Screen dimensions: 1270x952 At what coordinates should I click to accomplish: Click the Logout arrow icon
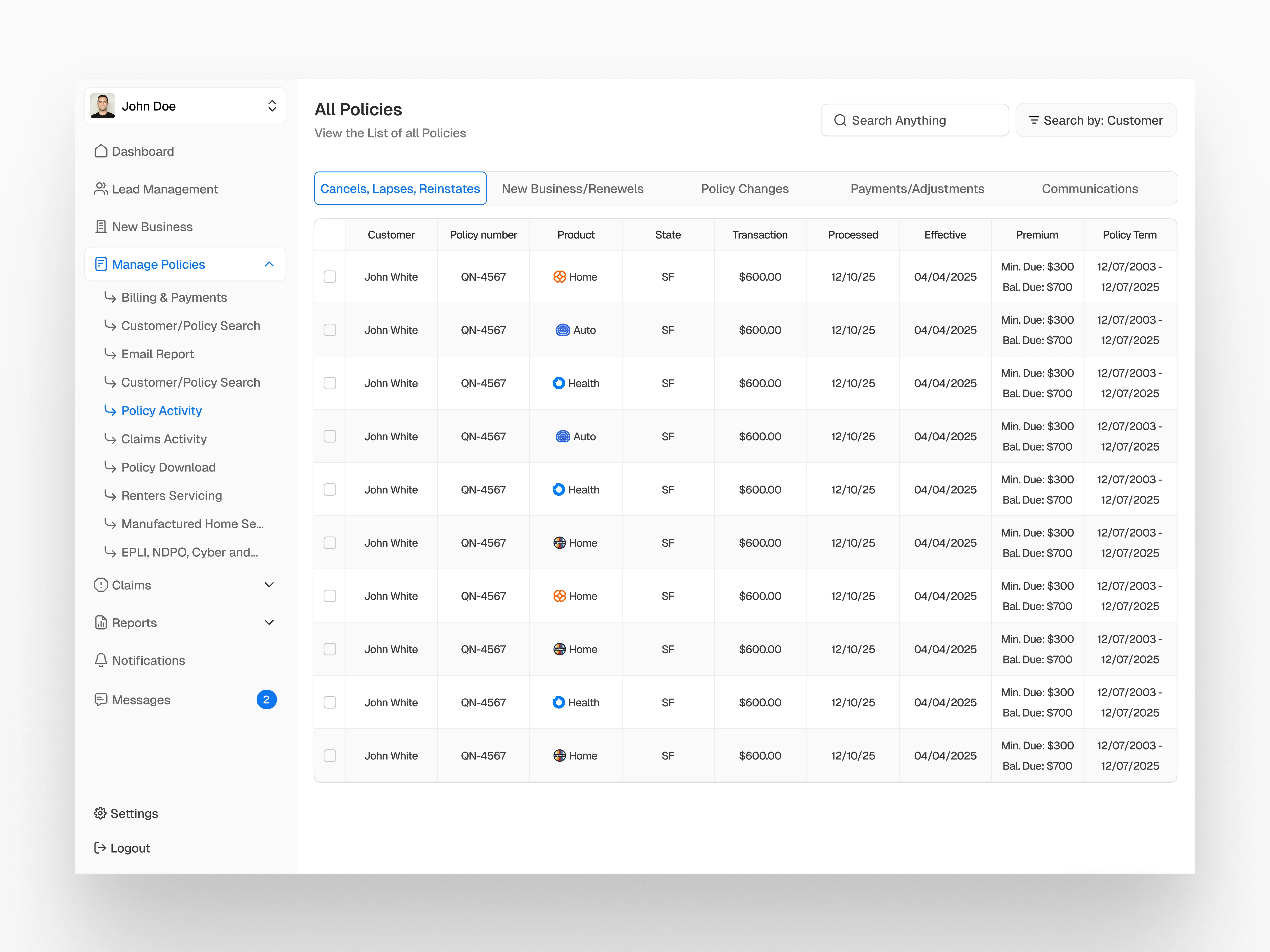coord(101,848)
